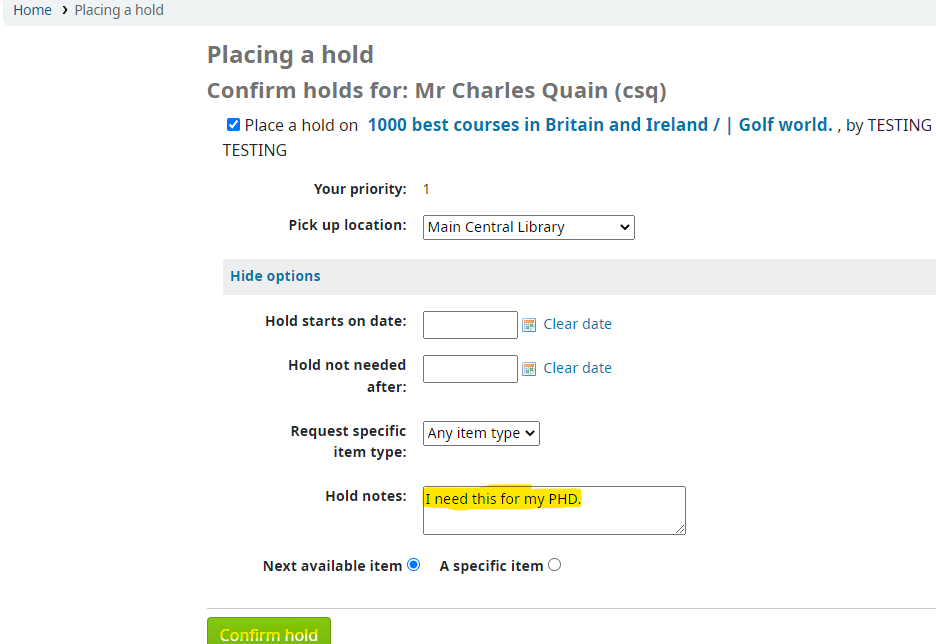Collapse the section using Hide options
Screen dimensions: 936x644
pyautogui.click(x=275, y=276)
